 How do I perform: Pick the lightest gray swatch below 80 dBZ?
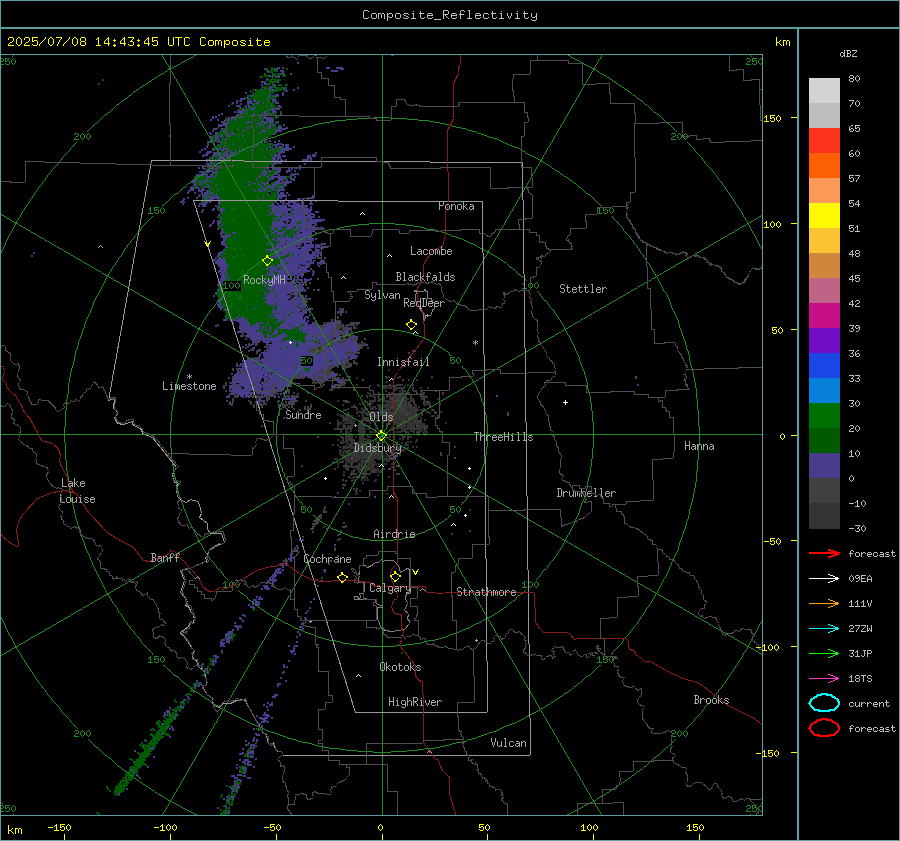(824, 91)
